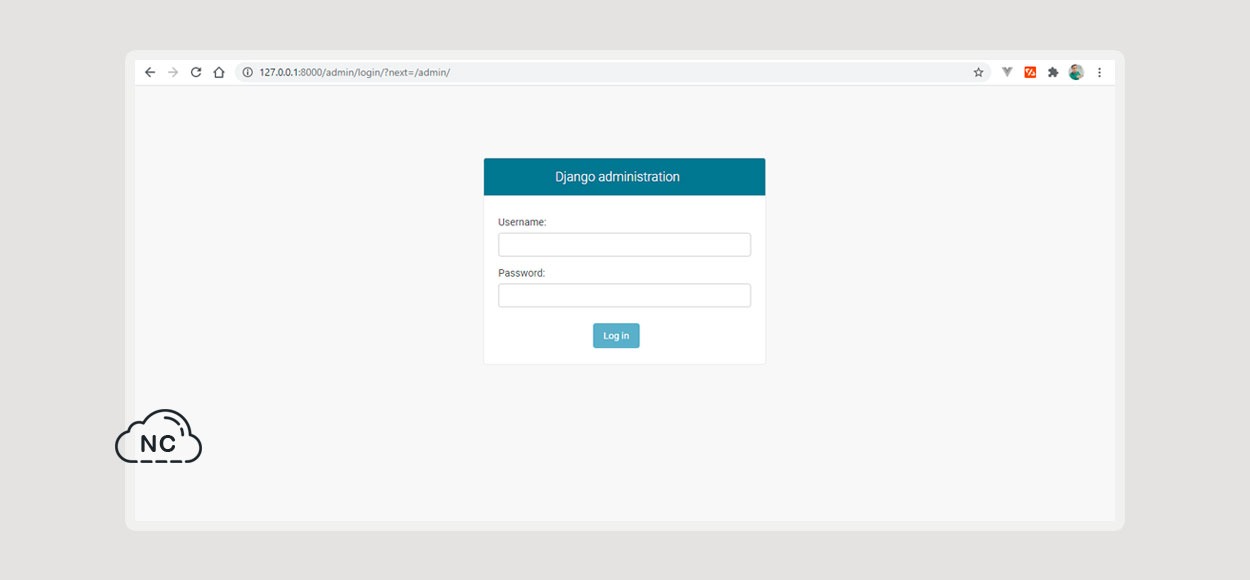Bookmark this page with the star icon
The width and height of the screenshot is (1250, 580).
978,72
